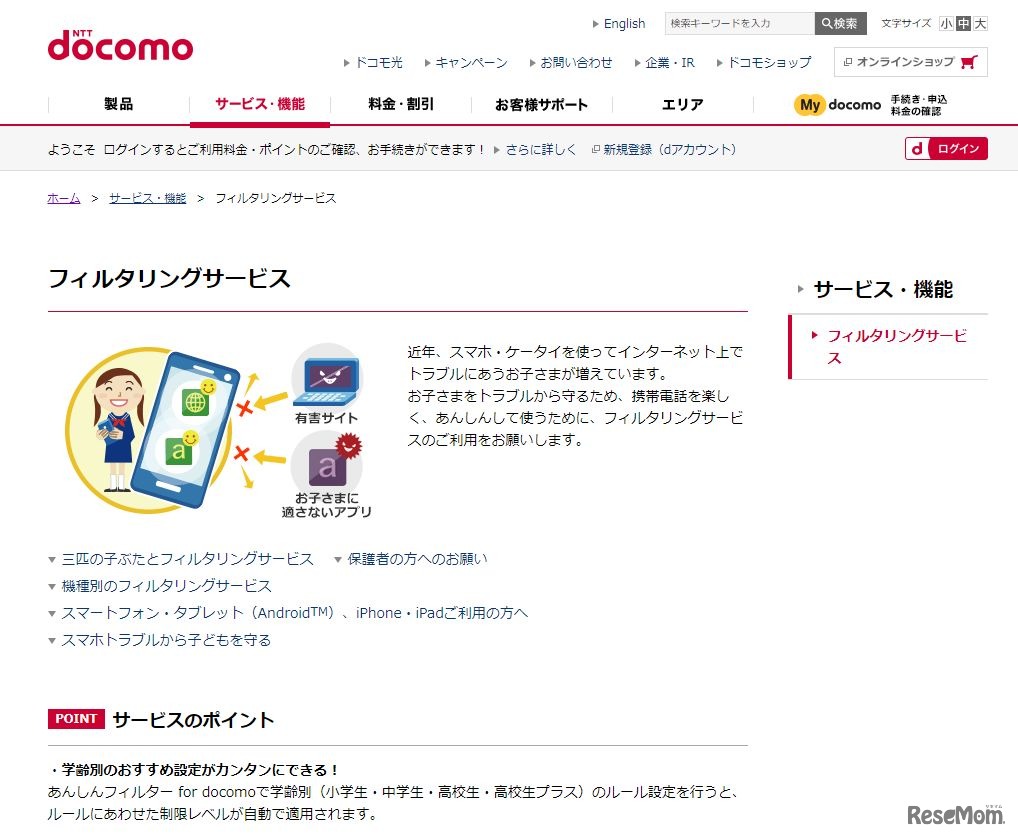Set text size to 中
The image size is (1018, 838).
(x=963, y=23)
